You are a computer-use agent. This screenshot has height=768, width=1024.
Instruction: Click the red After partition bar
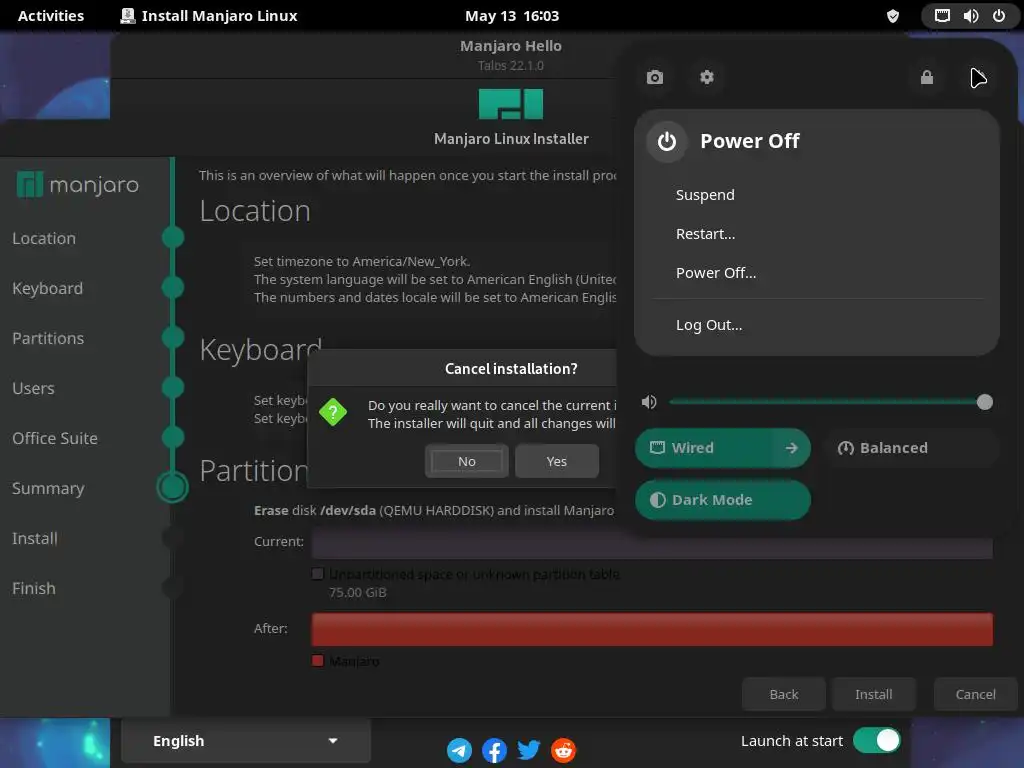[x=652, y=629]
